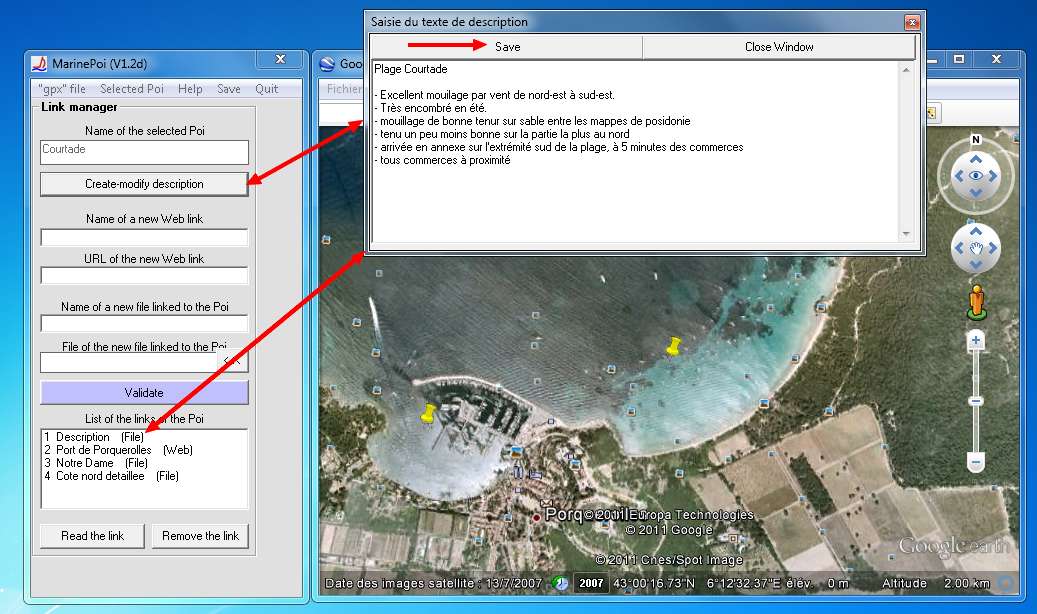Close the MarinePoi window
The width and height of the screenshot is (1037, 614).
click(280, 60)
